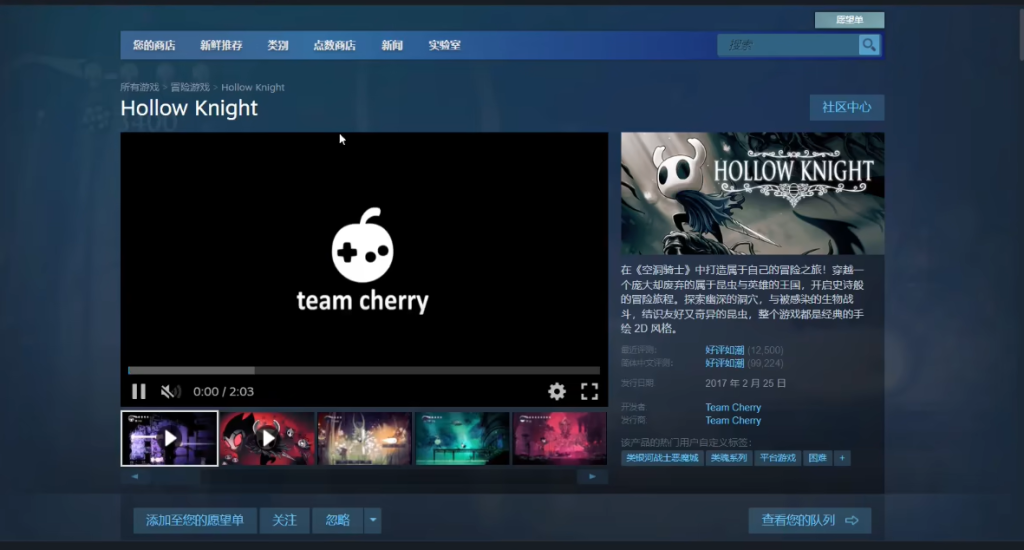The height and width of the screenshot is (550, 1024).
Task: Click the magnifier search icon
Action: [869, 45]
